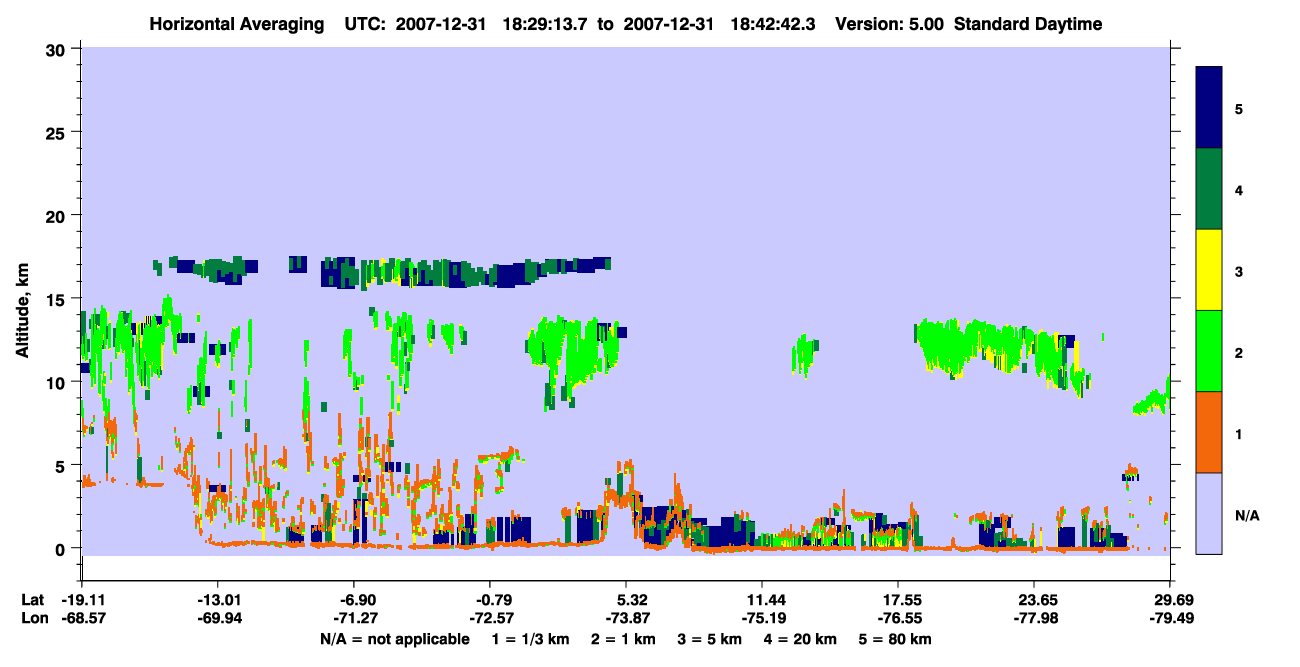Image resolution: width=1300 pixels, height=667 pixels.
Task: Click longitude value -68.57
Action: pyautogui.click(x=82, y=618)
